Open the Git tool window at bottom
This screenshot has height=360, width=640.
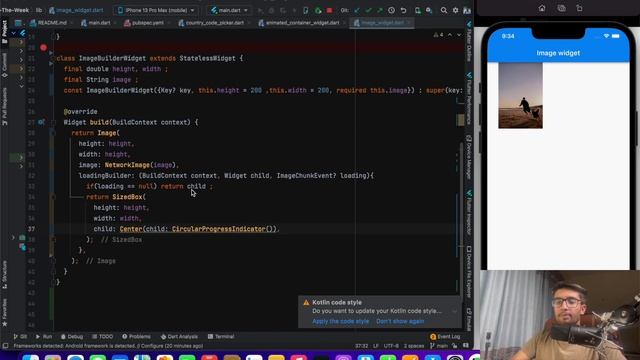coord(20,337)
